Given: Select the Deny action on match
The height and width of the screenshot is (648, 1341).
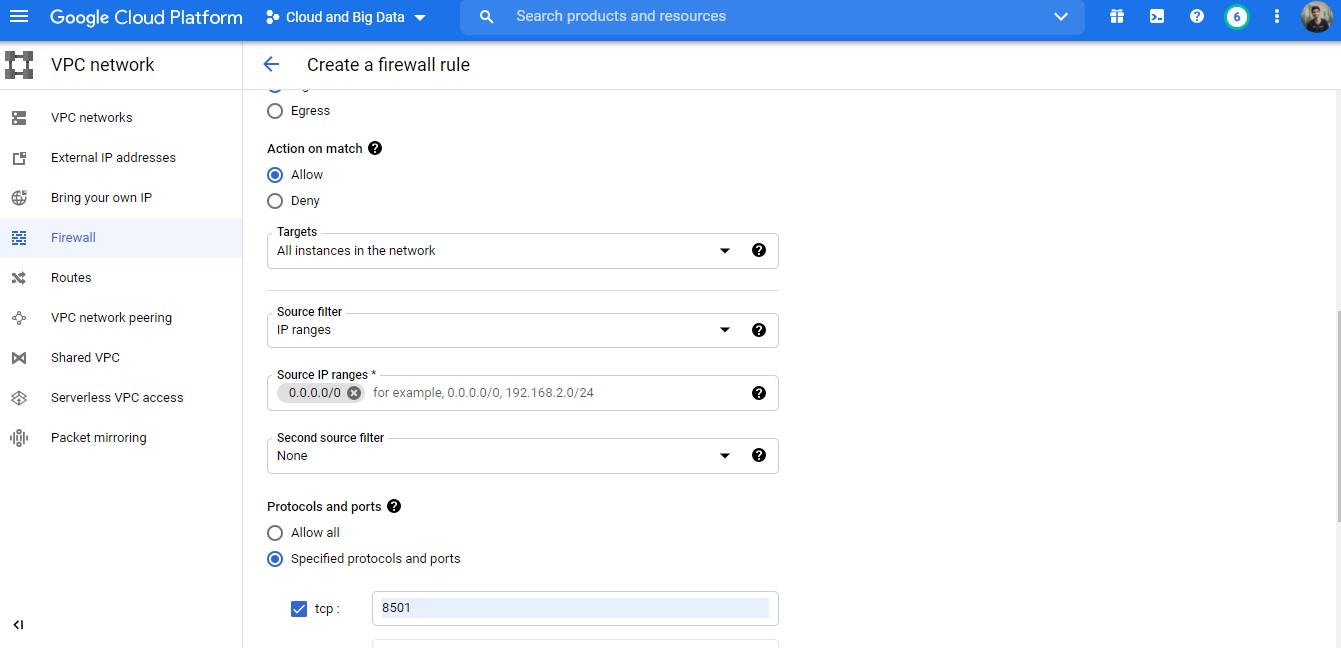Looking at the screenshot, I should click(x=275, y=200).
